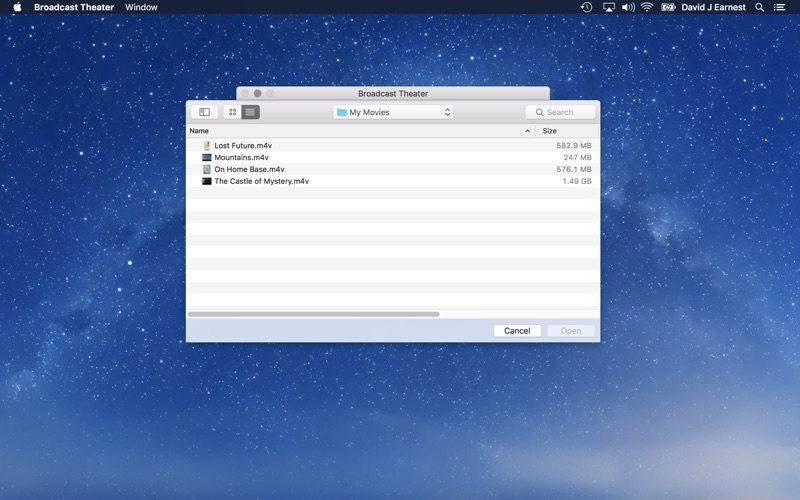Open the Wi-Fi status menu
800x500 pixels.
647,7
